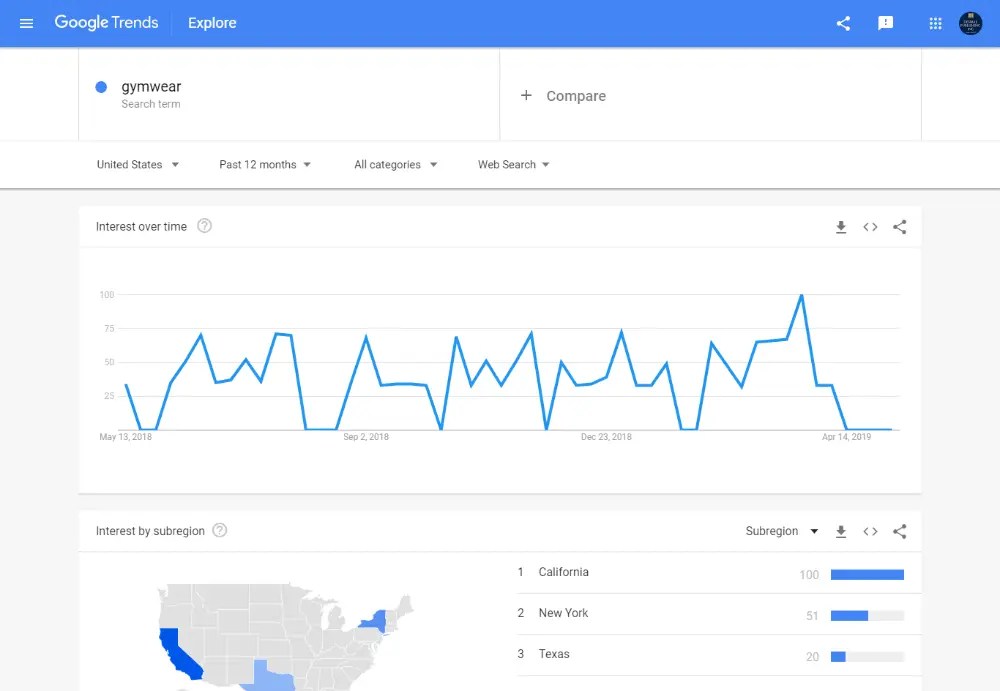
Task: Open the embed code for Interest over time
Action: [870, 227]
